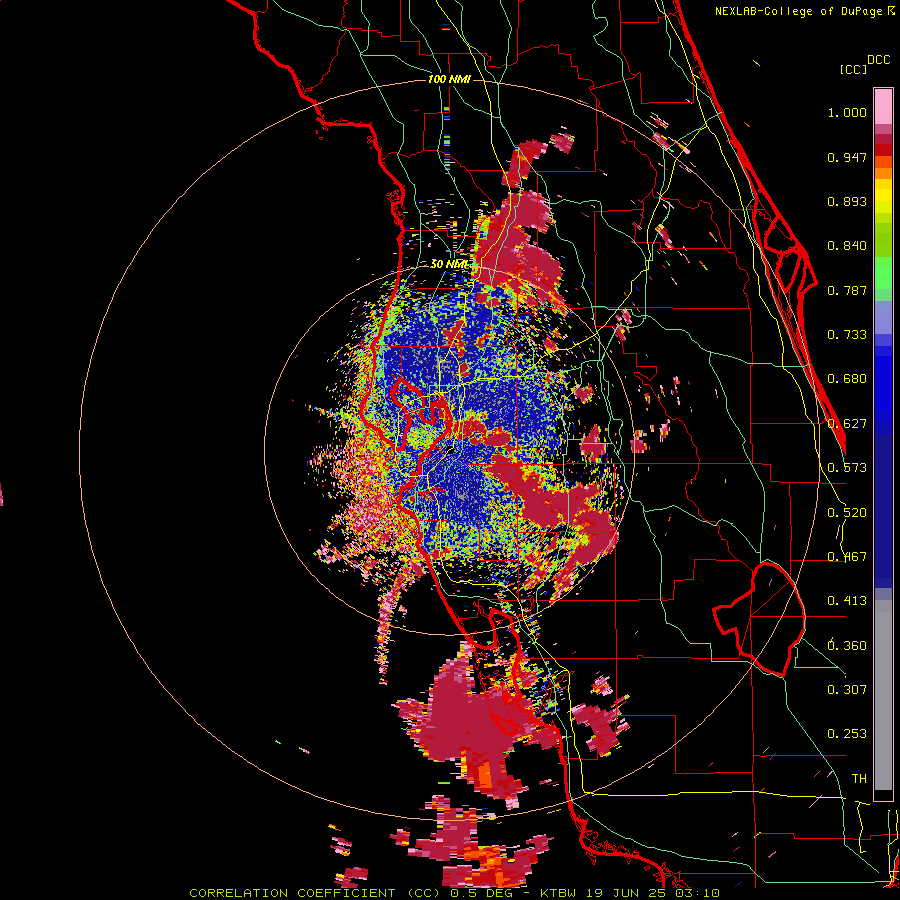Viewport: 900px width, 900px height.
Task: Click the [CC] units label
Action: [x=853, y=69]
